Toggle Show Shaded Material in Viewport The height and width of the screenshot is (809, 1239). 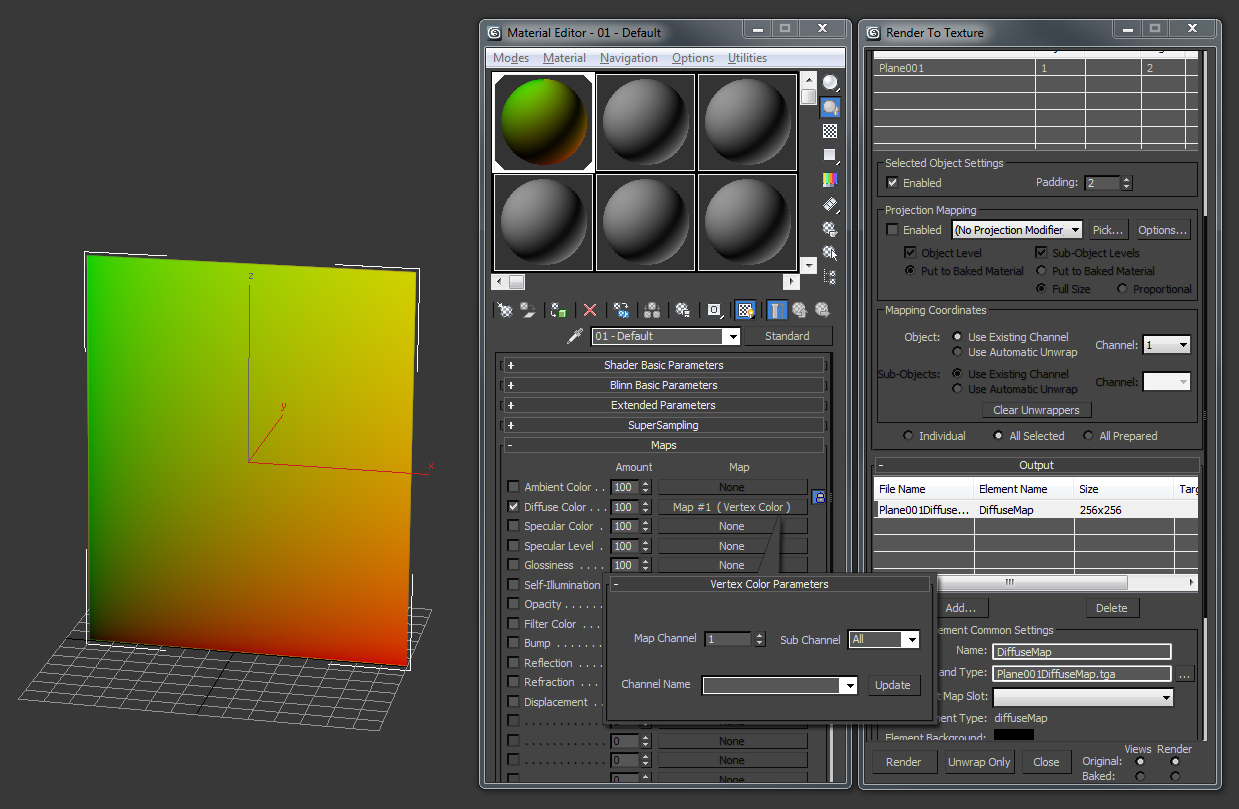coord(745,310)
